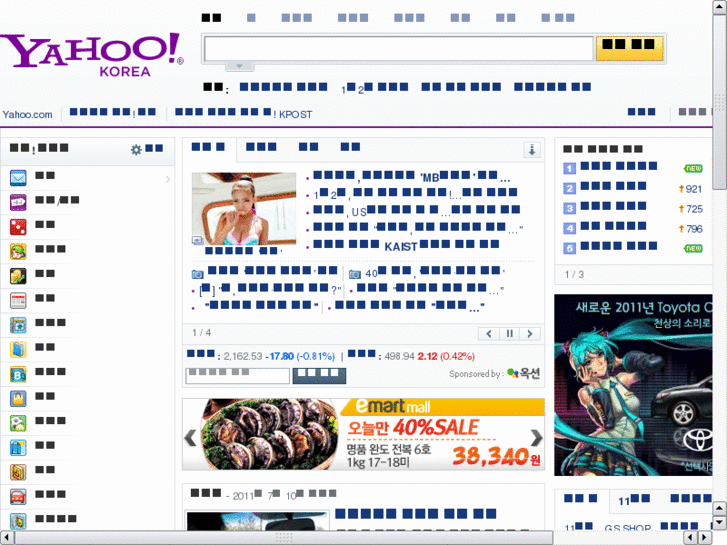Click the horizontal scrollbar left arrow
Viewport: 727px width, 545px height.
[x=6, y=538]
